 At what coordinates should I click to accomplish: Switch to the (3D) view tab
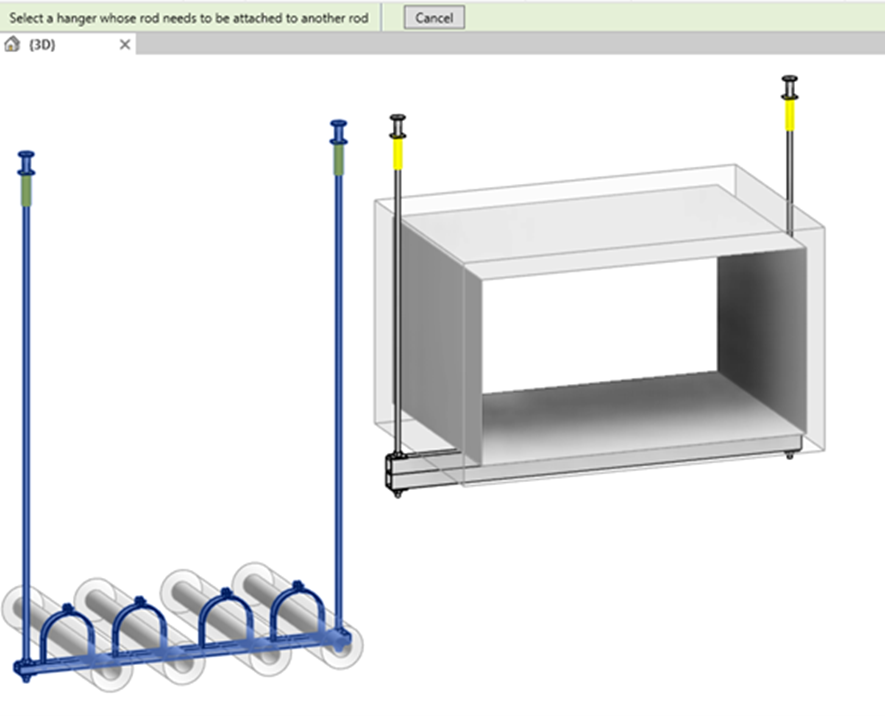click(50, 45)
